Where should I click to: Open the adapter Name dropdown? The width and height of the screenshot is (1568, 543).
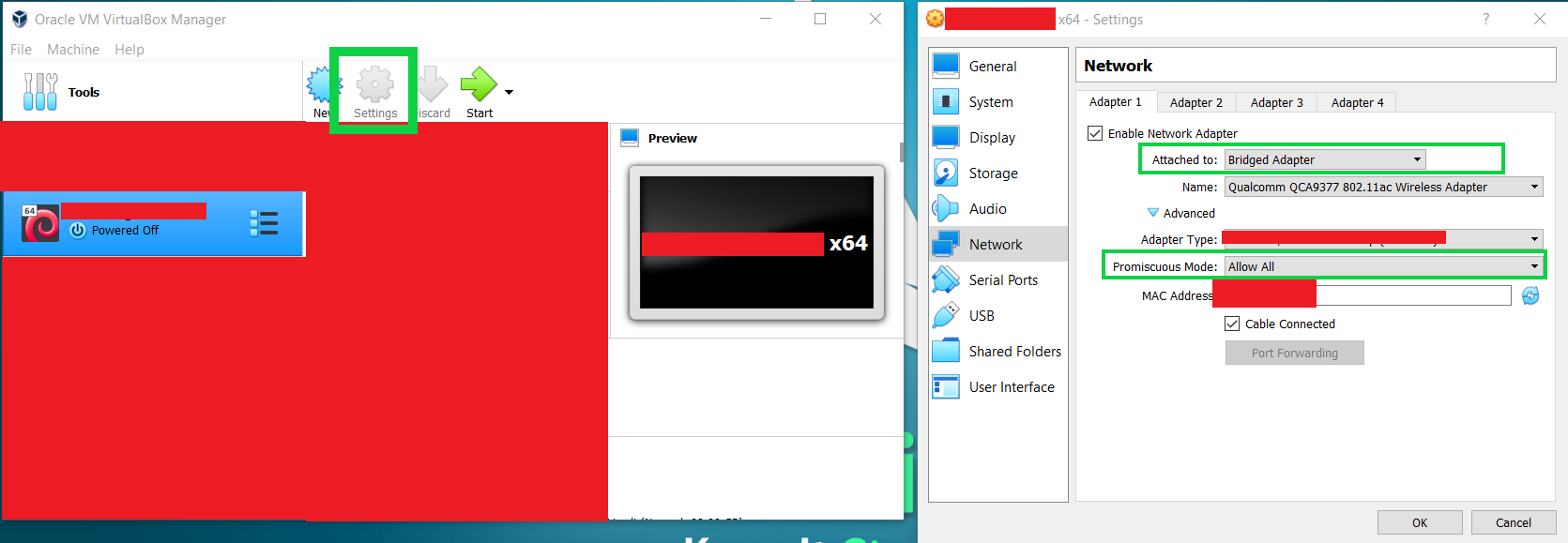click(1383, 188)
